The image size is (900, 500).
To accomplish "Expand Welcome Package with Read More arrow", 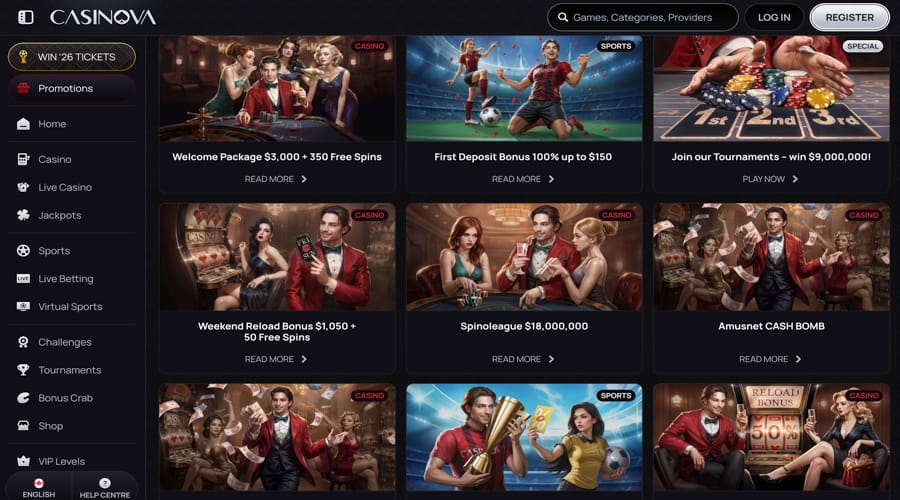I will [304, 179].
